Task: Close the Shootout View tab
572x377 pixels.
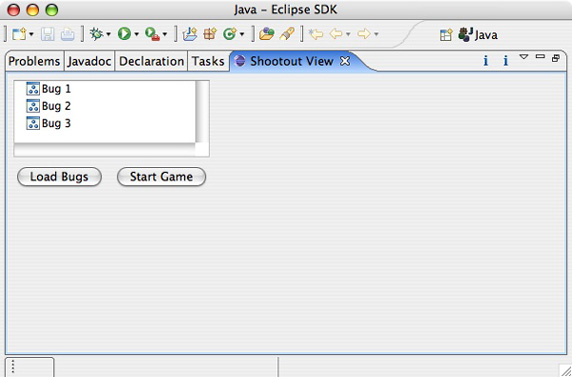Action: (x=345, y=61)
